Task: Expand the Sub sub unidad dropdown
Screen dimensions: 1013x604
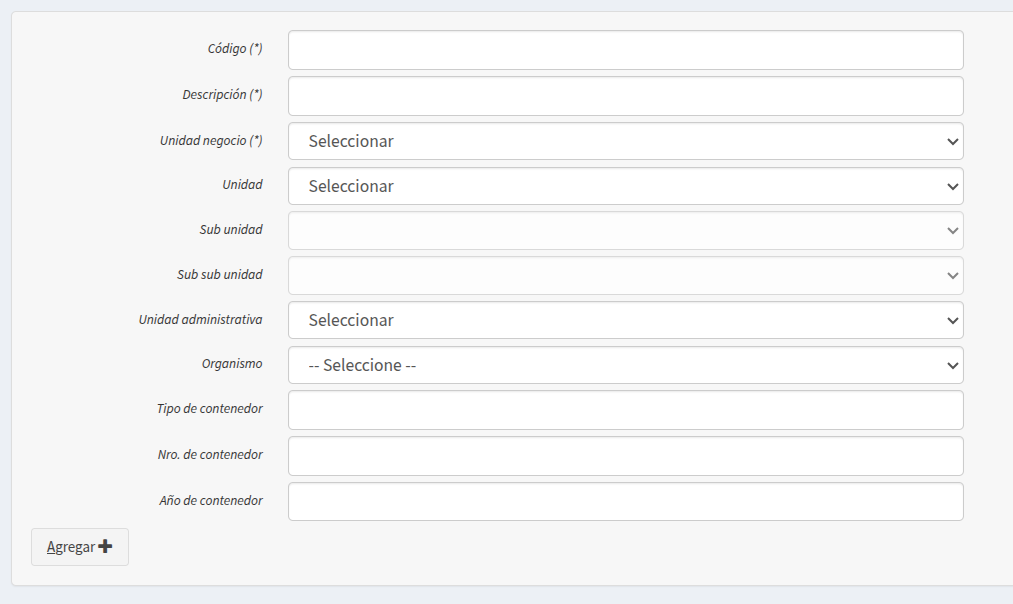Action: 625,275
